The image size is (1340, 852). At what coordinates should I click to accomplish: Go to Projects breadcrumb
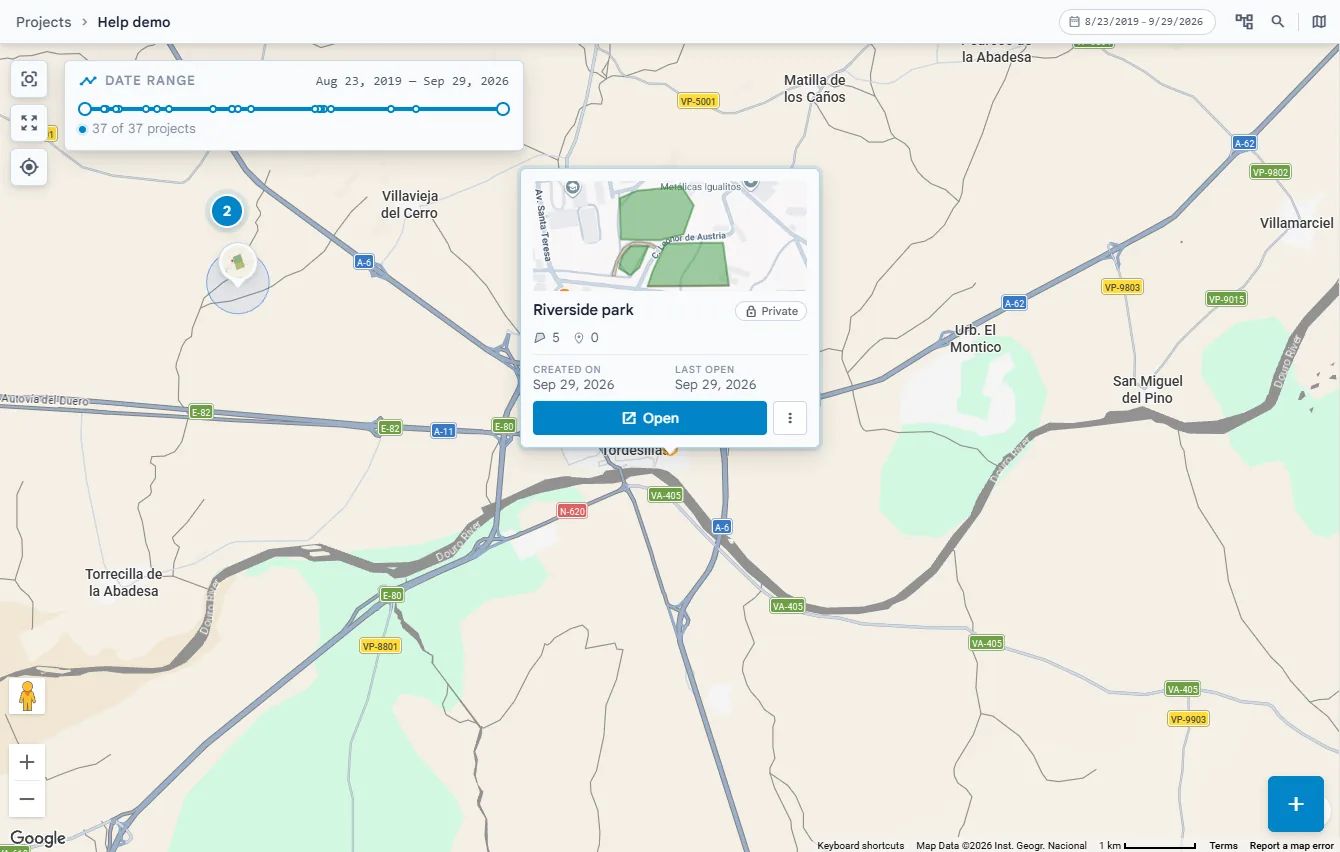44,22
